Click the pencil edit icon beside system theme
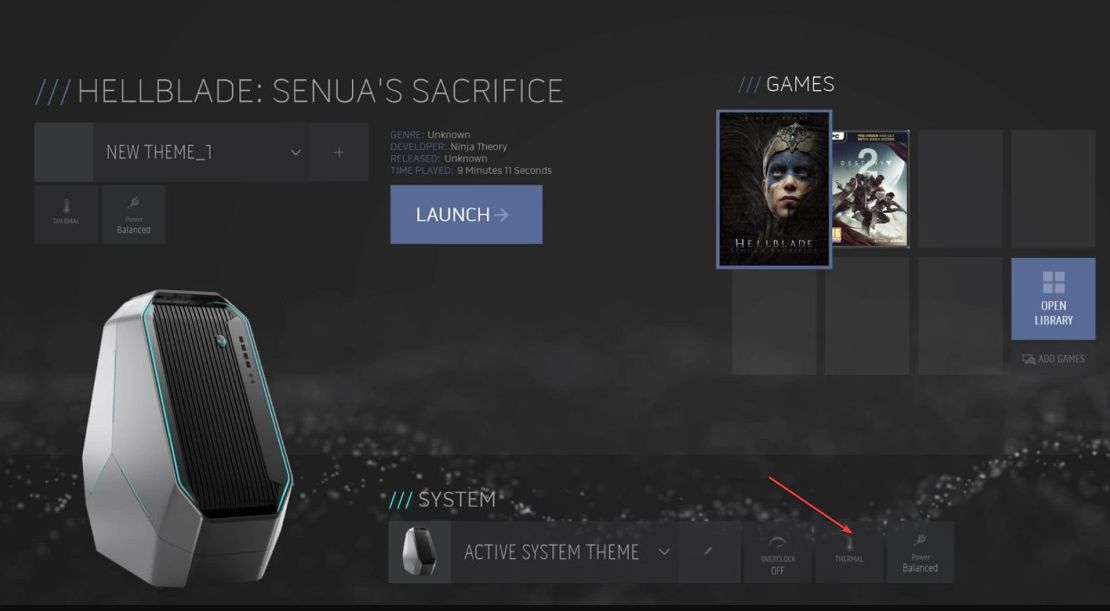Viewport: 1110px width, 611px height. point(709,552)
